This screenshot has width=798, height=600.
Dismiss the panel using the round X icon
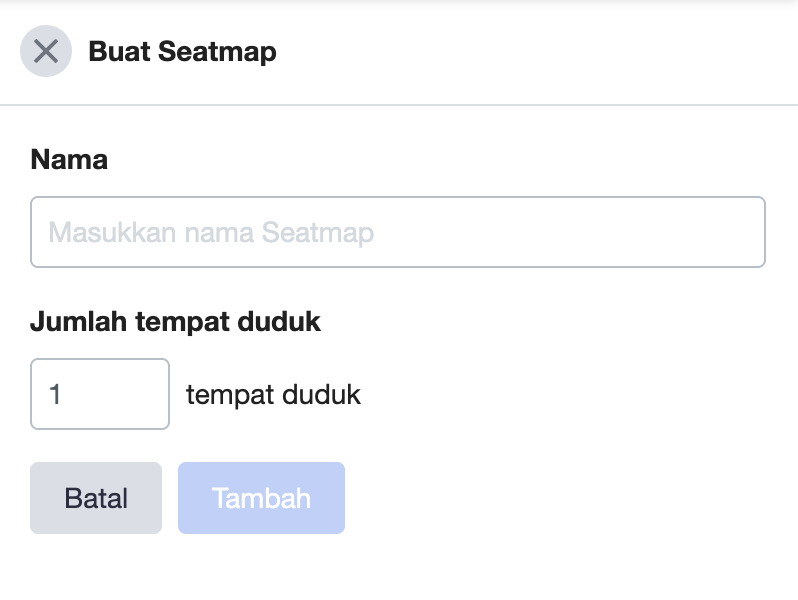click(46, 51)
